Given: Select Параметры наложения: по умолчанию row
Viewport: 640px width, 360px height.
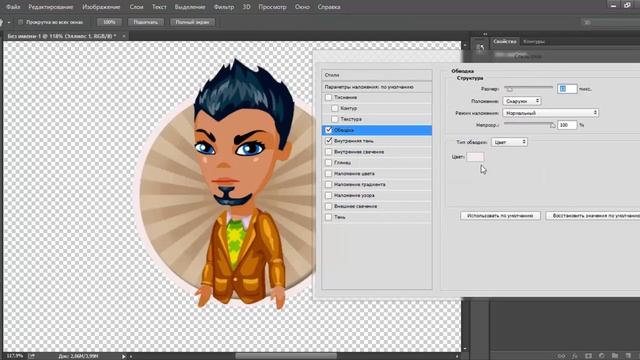Looking at the screenshot, I should [376, 87].
